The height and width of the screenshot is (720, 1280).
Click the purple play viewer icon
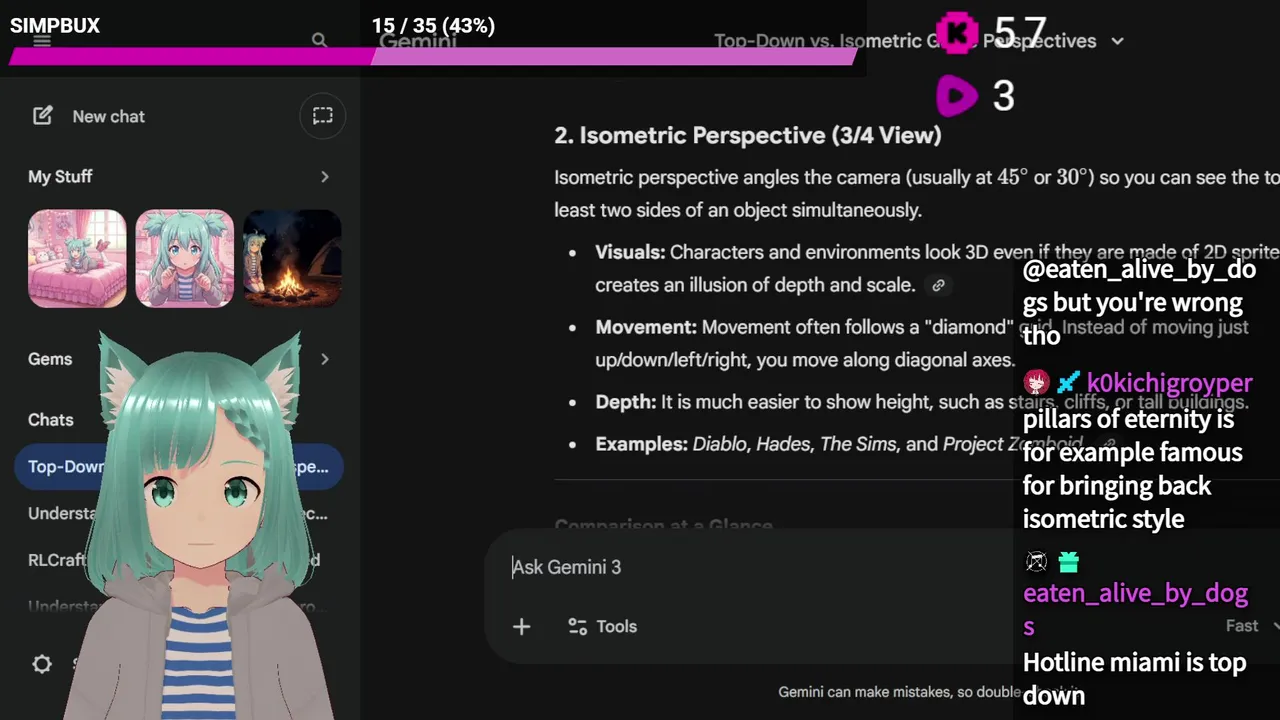[956, 96]
